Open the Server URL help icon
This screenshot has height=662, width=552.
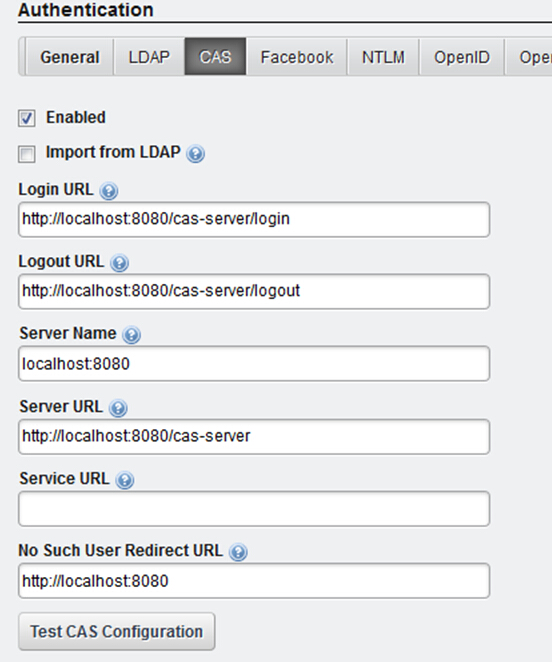click(x=118, y=408)
